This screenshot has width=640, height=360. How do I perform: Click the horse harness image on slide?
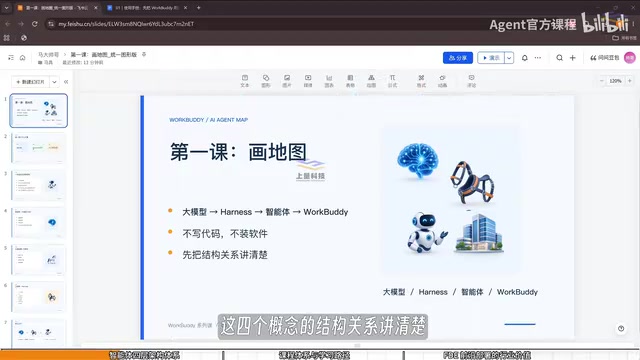click(472, 182)
